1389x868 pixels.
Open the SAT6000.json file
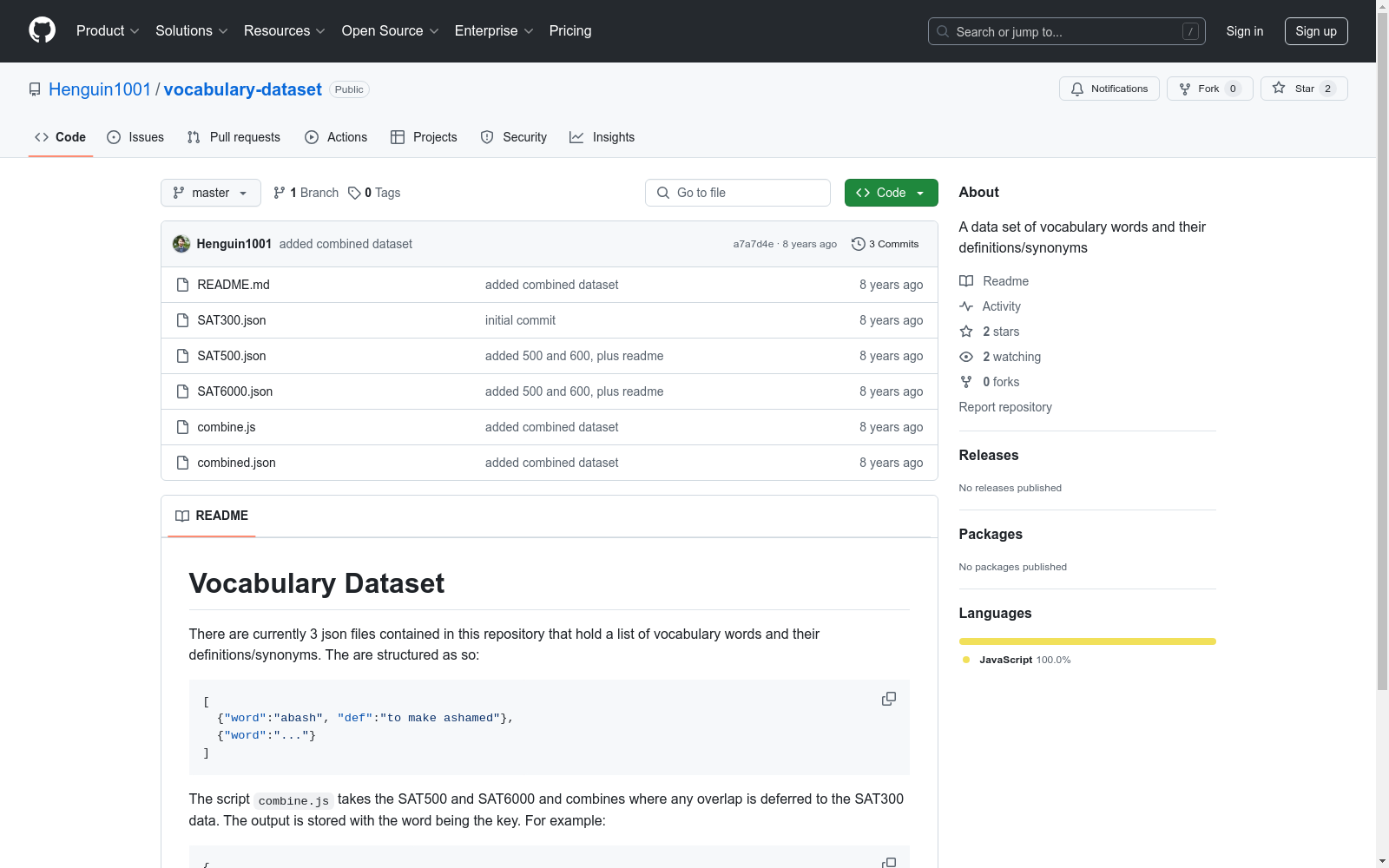point(235,391)
